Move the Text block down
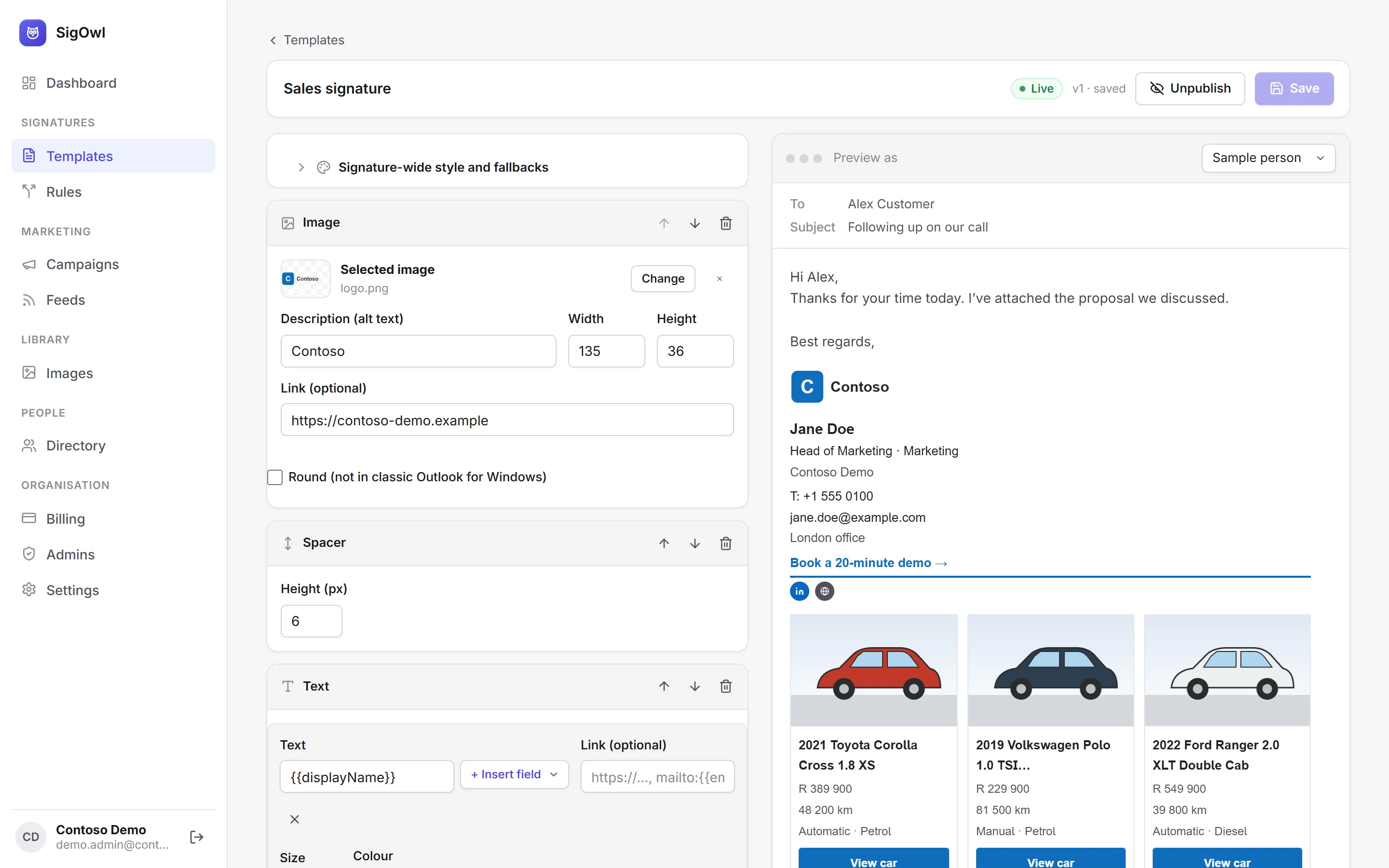 point(694,686)
